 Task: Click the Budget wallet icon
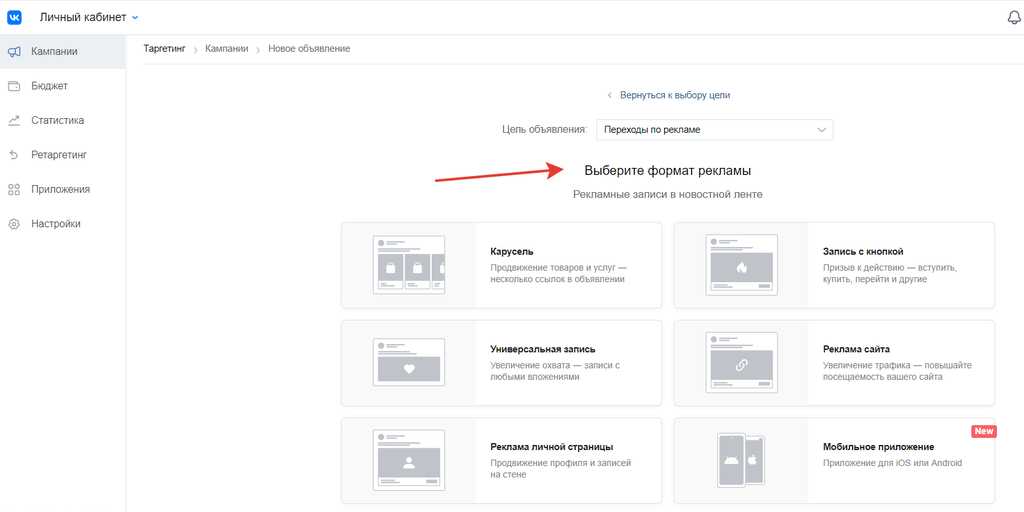(x=14, y=86)
